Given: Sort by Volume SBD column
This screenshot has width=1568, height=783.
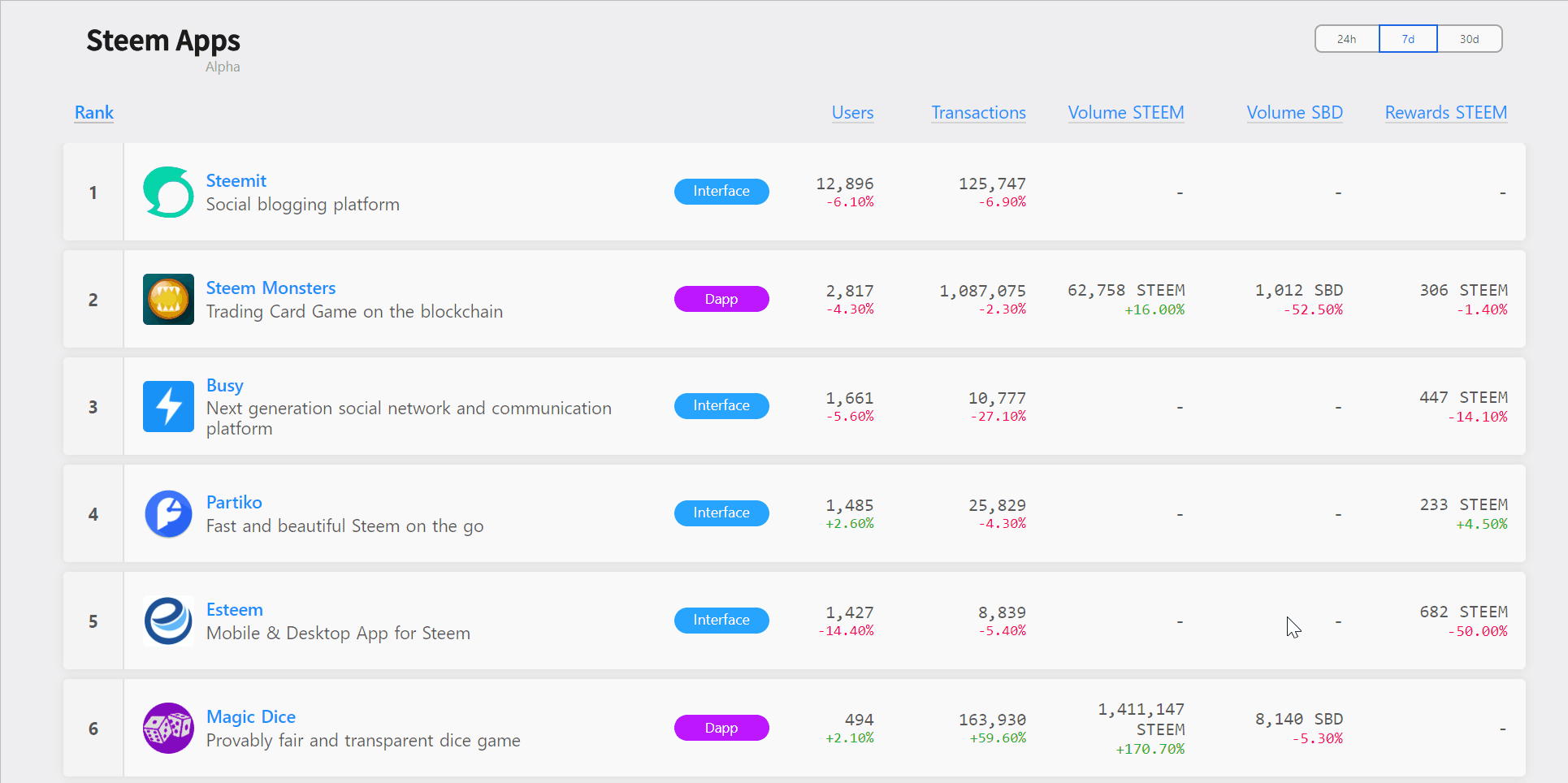Looking at the screenshot, I should (x=1295, y=113).
